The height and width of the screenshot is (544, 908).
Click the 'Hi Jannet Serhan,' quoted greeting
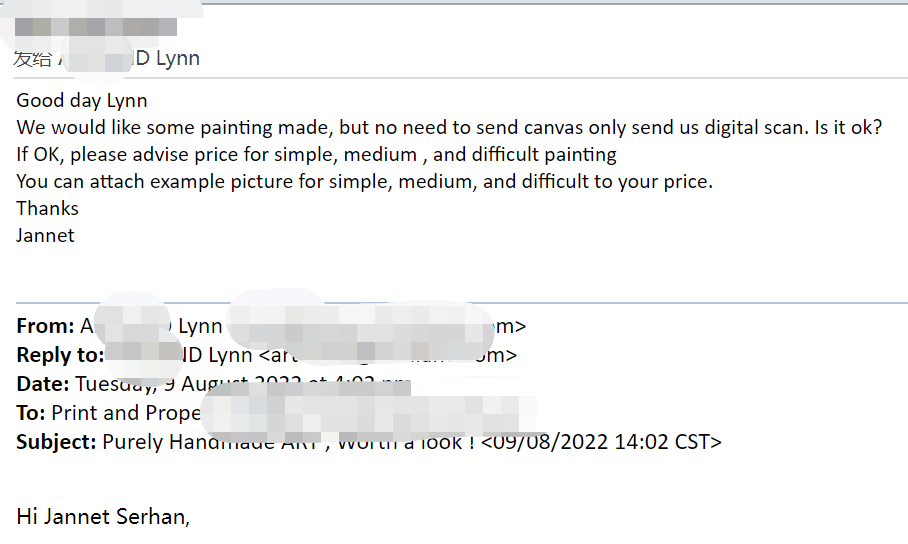(x=103, y=517)
